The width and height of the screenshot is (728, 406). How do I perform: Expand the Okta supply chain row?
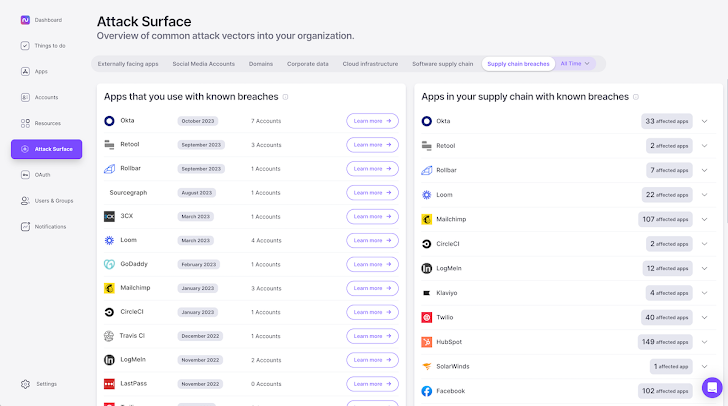[x=704, y=121]
